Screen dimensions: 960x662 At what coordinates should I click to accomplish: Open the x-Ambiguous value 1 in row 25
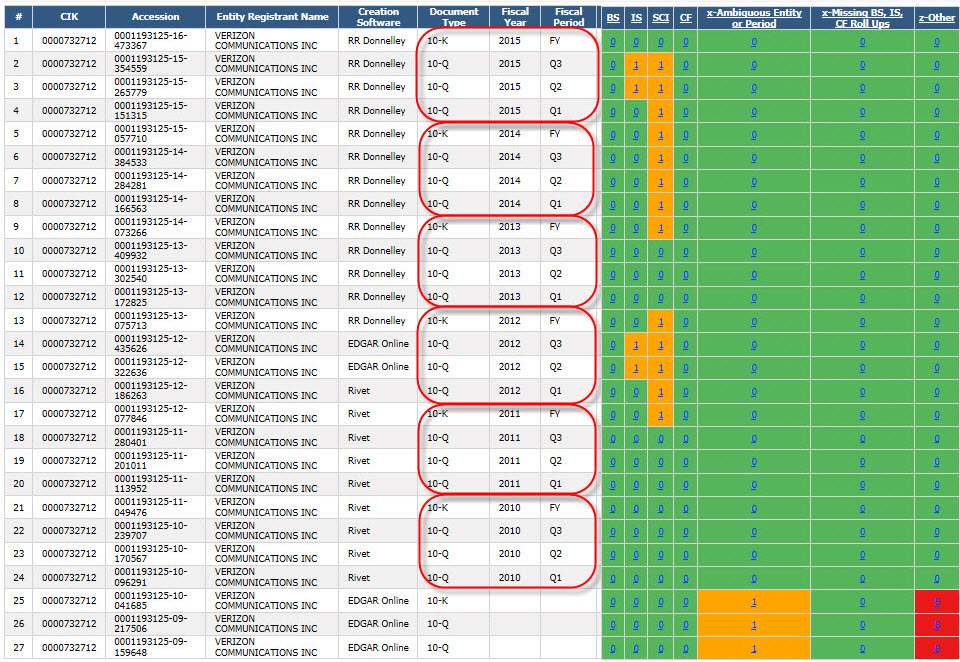coord(754,602)
